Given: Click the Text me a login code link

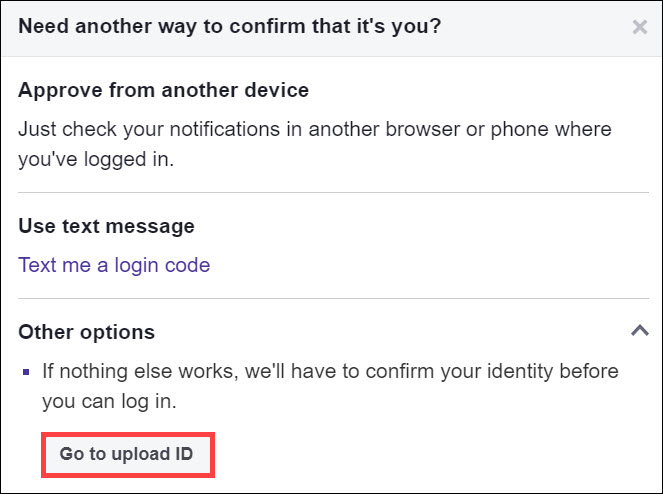Looking at the screenshot, I should (x=114, y=265).
